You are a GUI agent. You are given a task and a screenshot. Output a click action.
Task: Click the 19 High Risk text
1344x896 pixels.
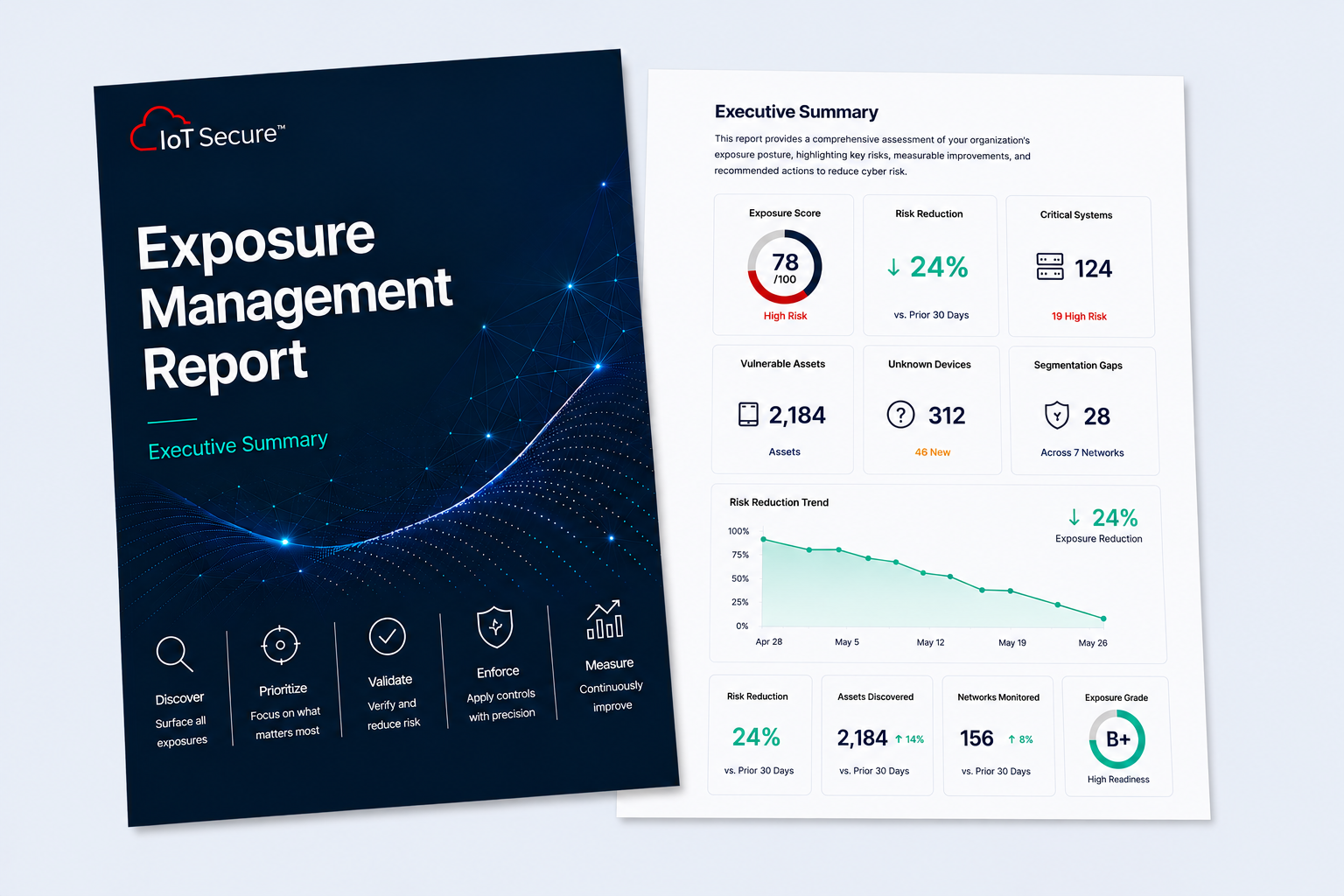1079,317
